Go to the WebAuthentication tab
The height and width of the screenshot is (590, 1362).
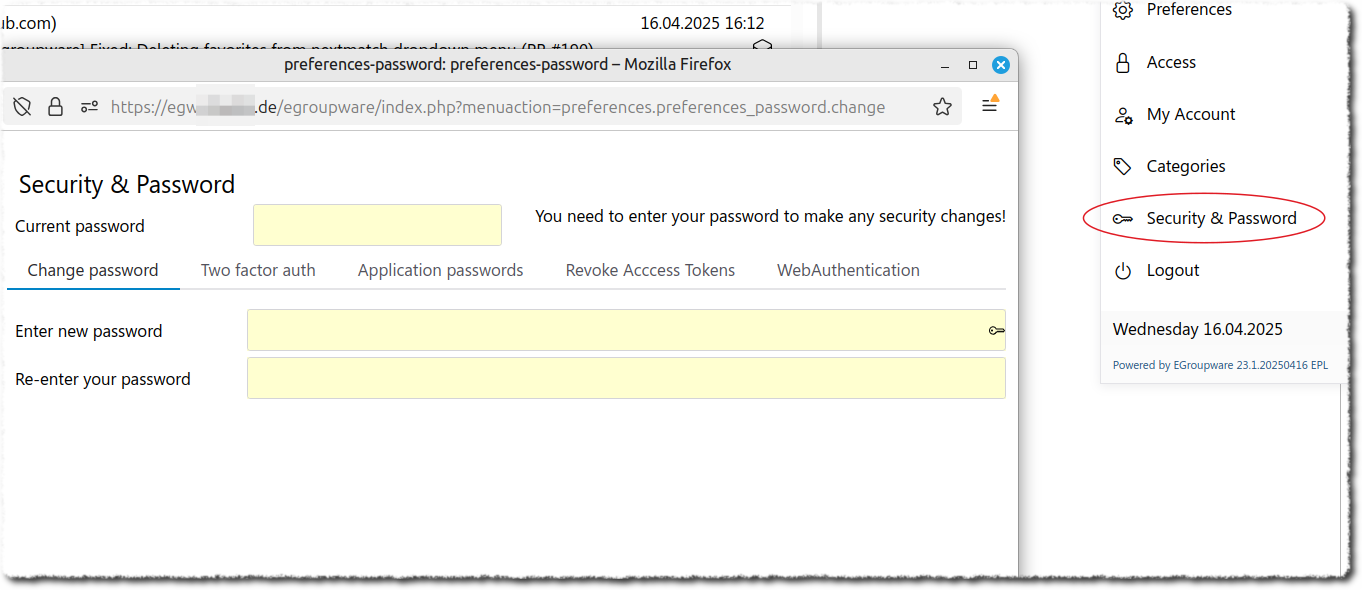point(848,270)
